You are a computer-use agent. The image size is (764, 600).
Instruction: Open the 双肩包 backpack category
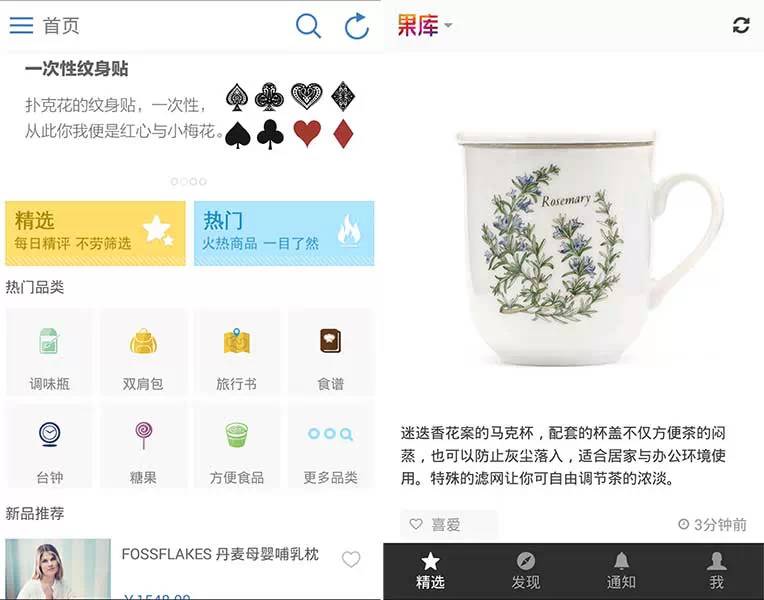[143, 351]
